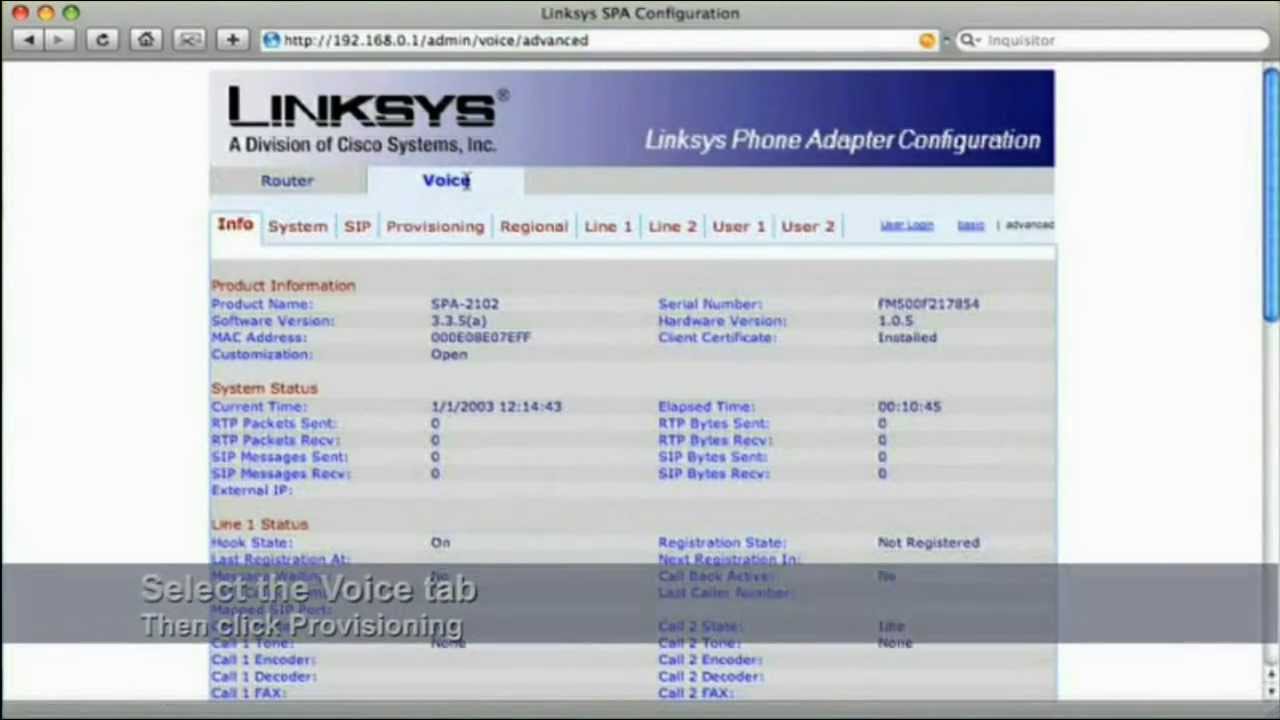The height and width of the screenshot is (720, 1280).
Task: Click the Software Version value 3.3.5(a)
Action: [x=459, y=321]
